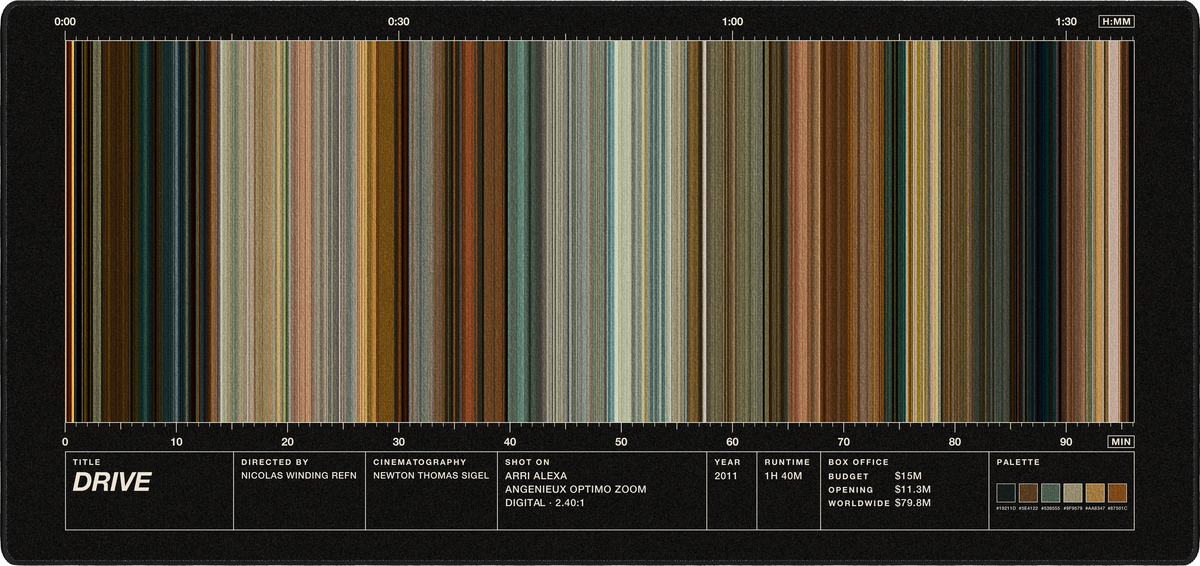
Task: Click the SHOT ON heading
Action: (528, 462)
